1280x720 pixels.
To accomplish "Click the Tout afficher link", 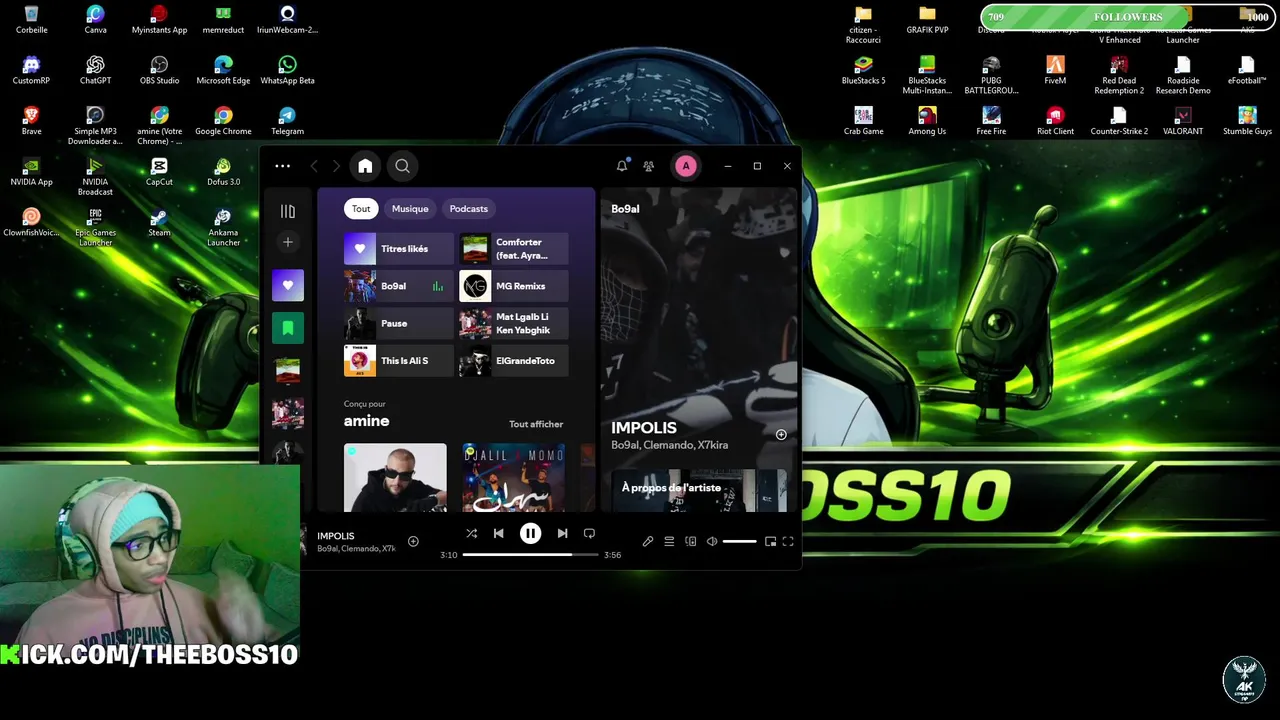I will tap(536, 424).
